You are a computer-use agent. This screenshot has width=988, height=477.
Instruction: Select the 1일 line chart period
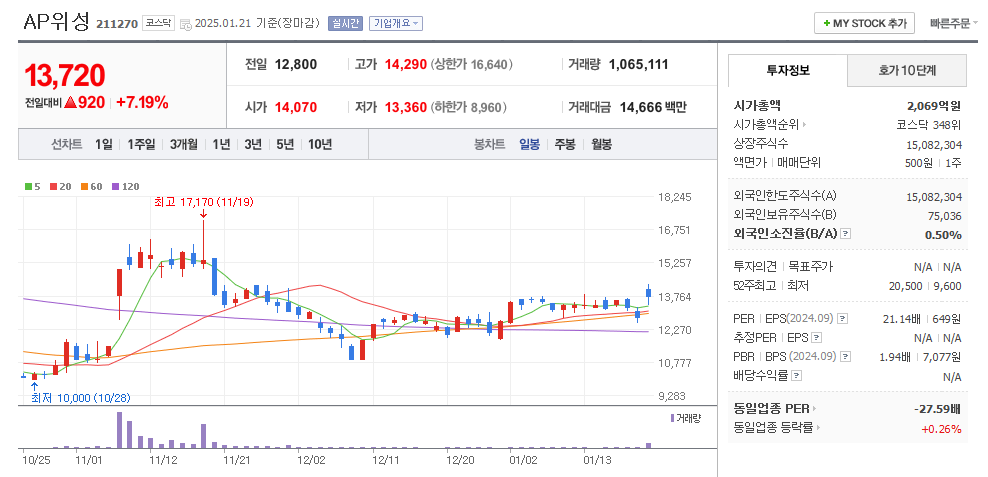click(103, 144)
